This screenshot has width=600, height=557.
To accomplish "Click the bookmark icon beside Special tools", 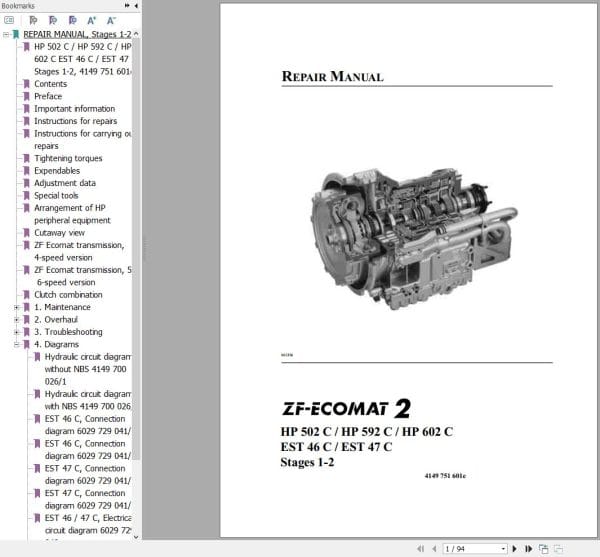I will click(26, 195).
